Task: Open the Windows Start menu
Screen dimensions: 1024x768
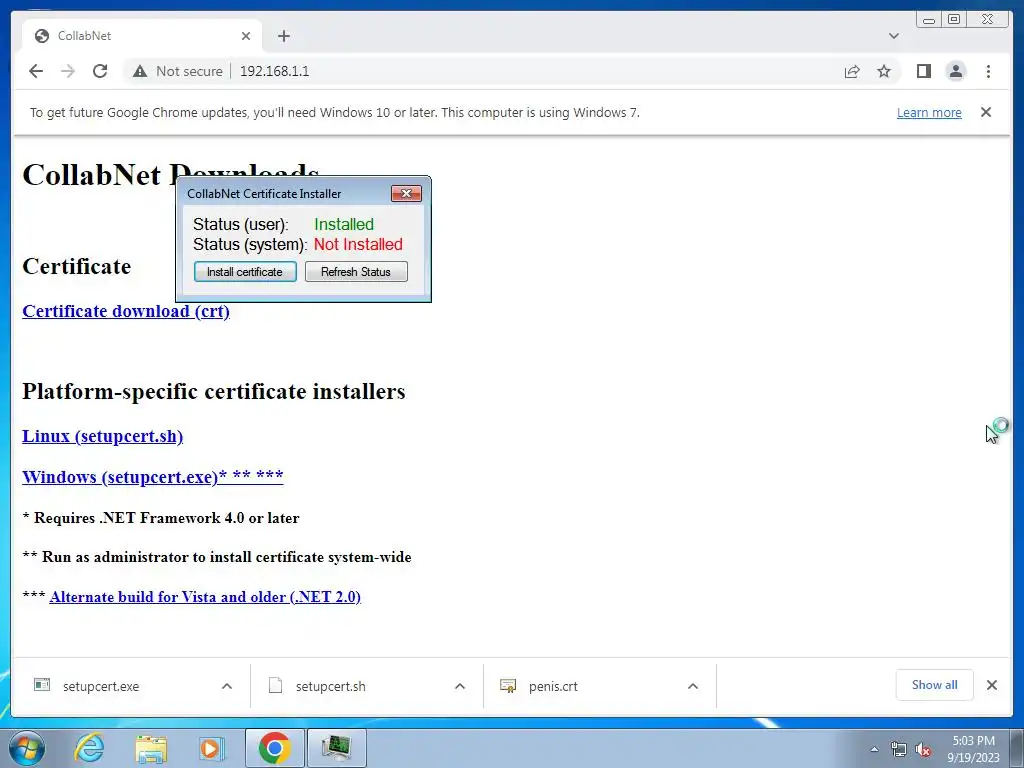Action: pos(27,748)
